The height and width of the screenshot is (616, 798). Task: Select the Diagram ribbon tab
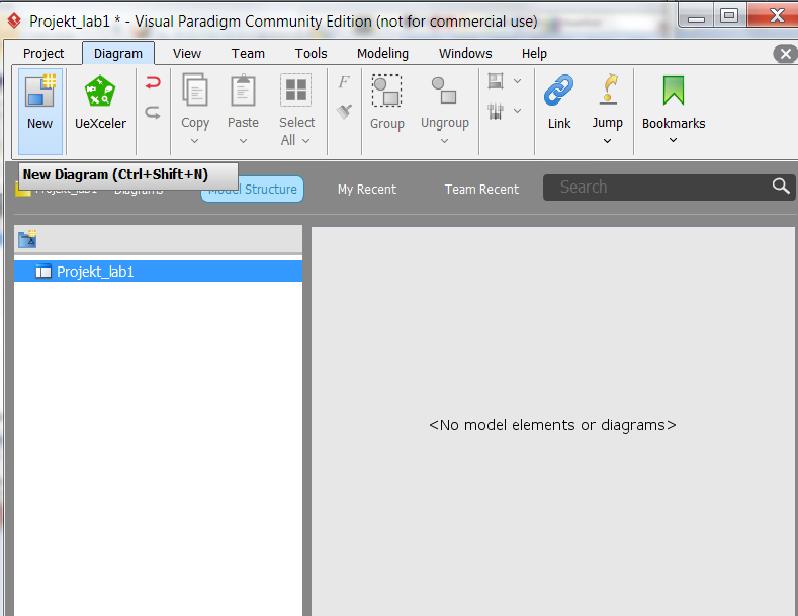[x=118, y=53]
